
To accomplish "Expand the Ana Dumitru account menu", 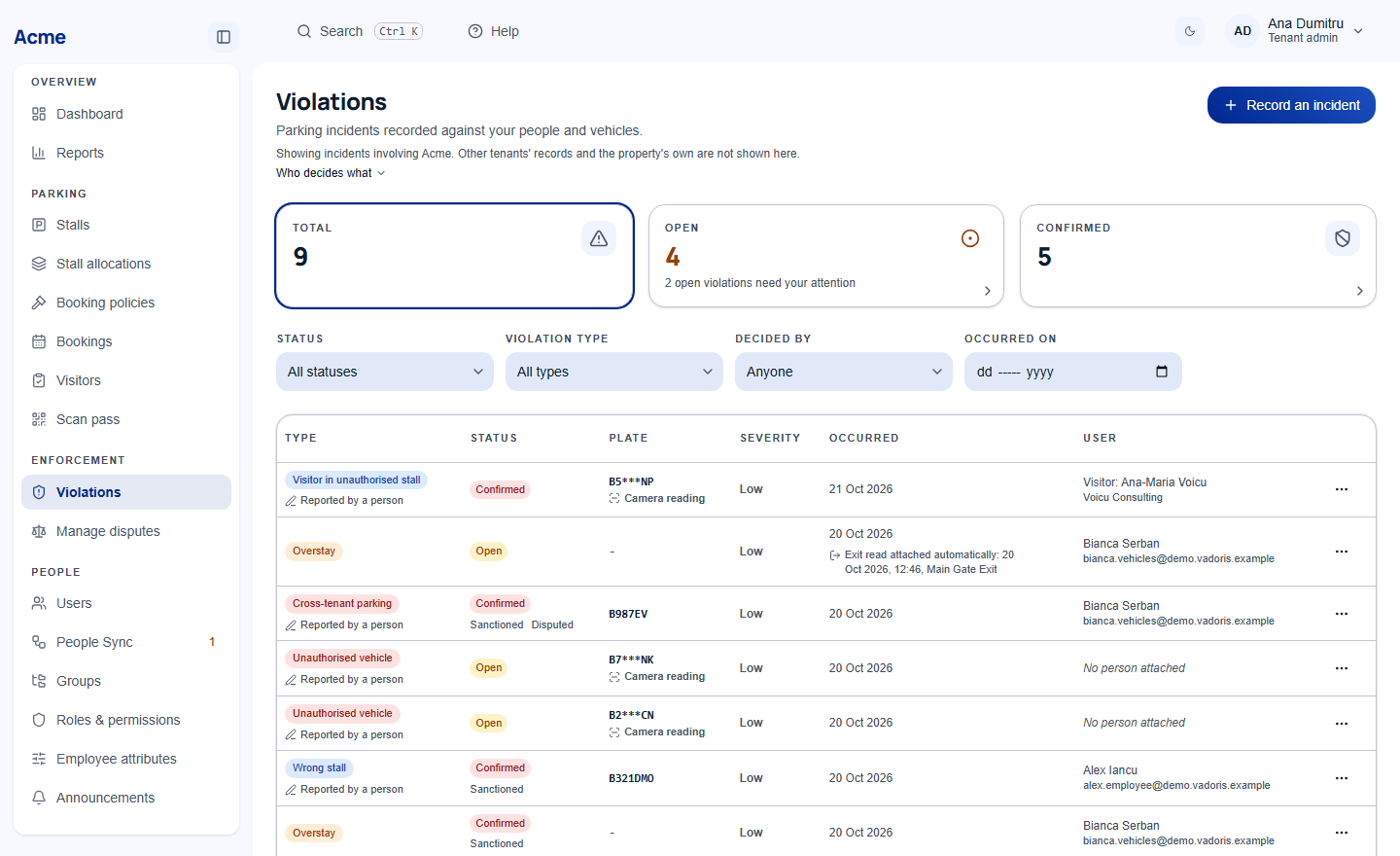I will (x=1296, y=31).
